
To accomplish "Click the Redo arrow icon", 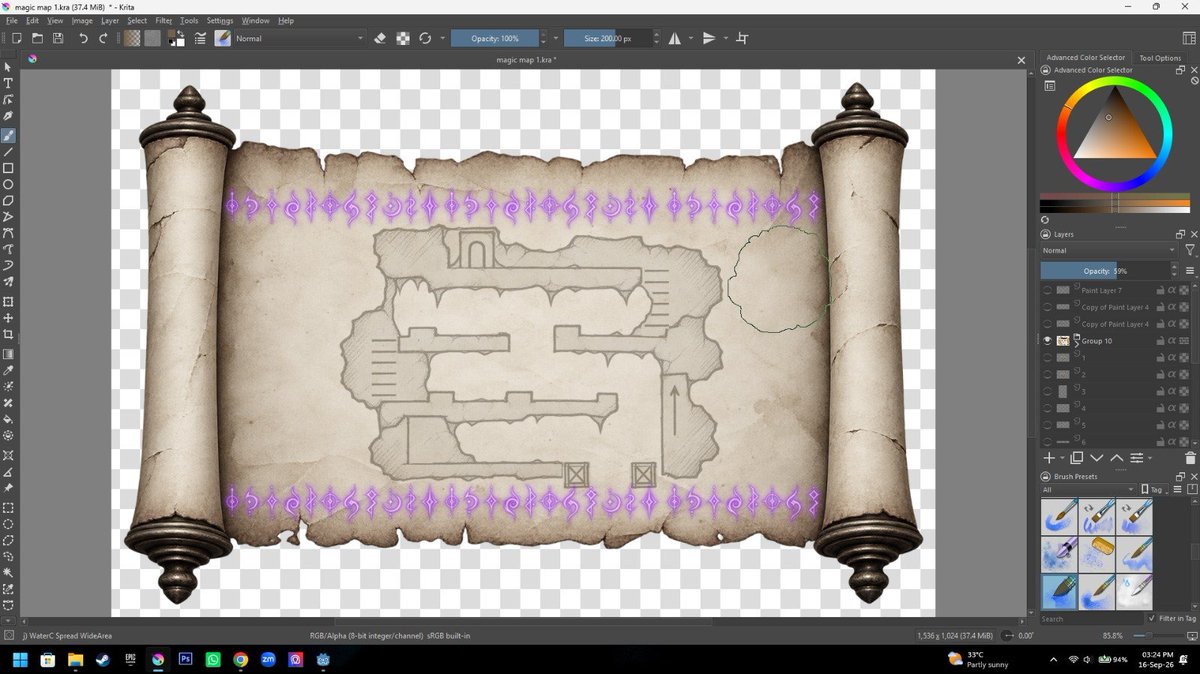I will point(103,38).
